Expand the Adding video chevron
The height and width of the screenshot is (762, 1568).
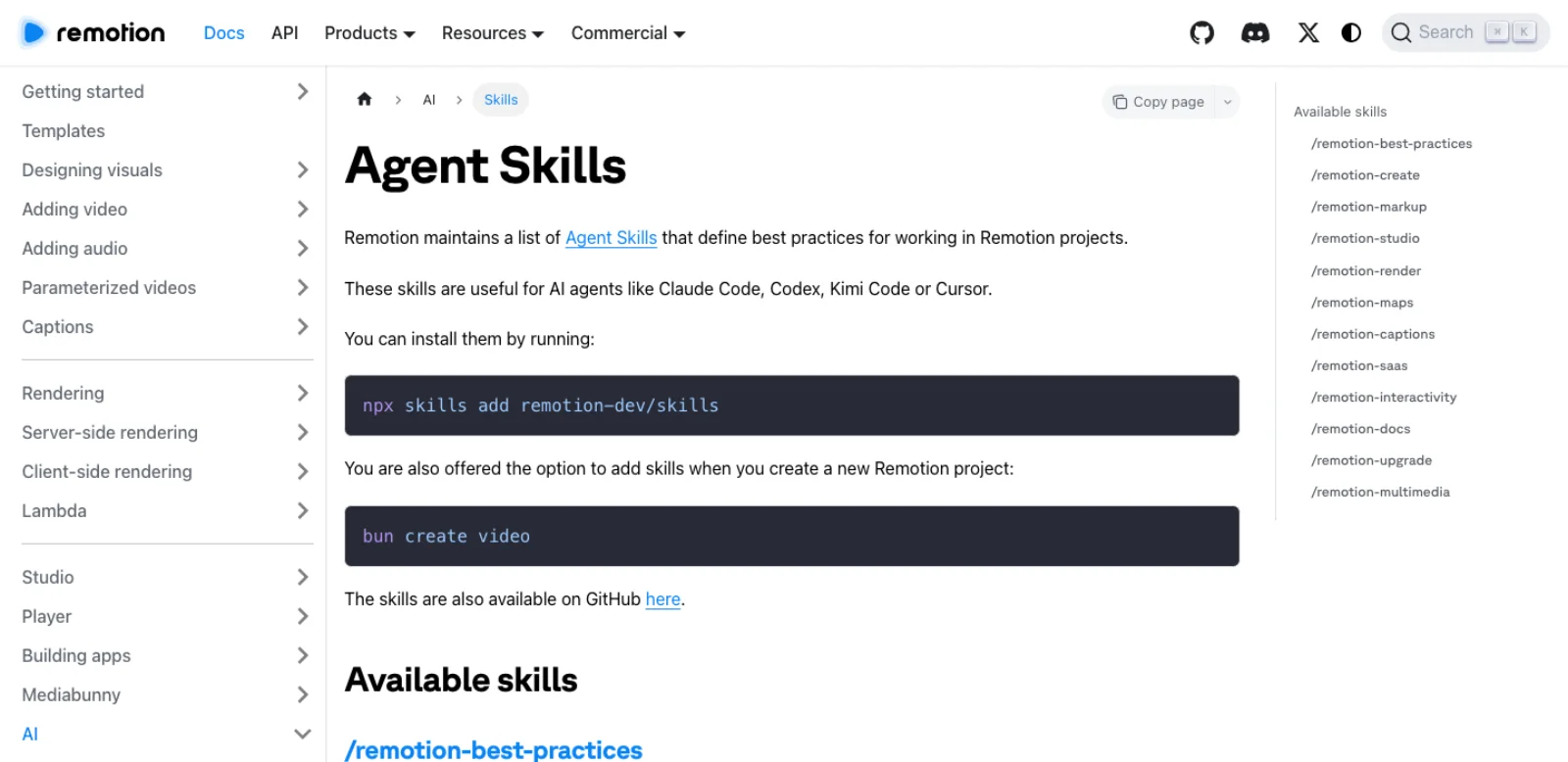pos(302,209)
